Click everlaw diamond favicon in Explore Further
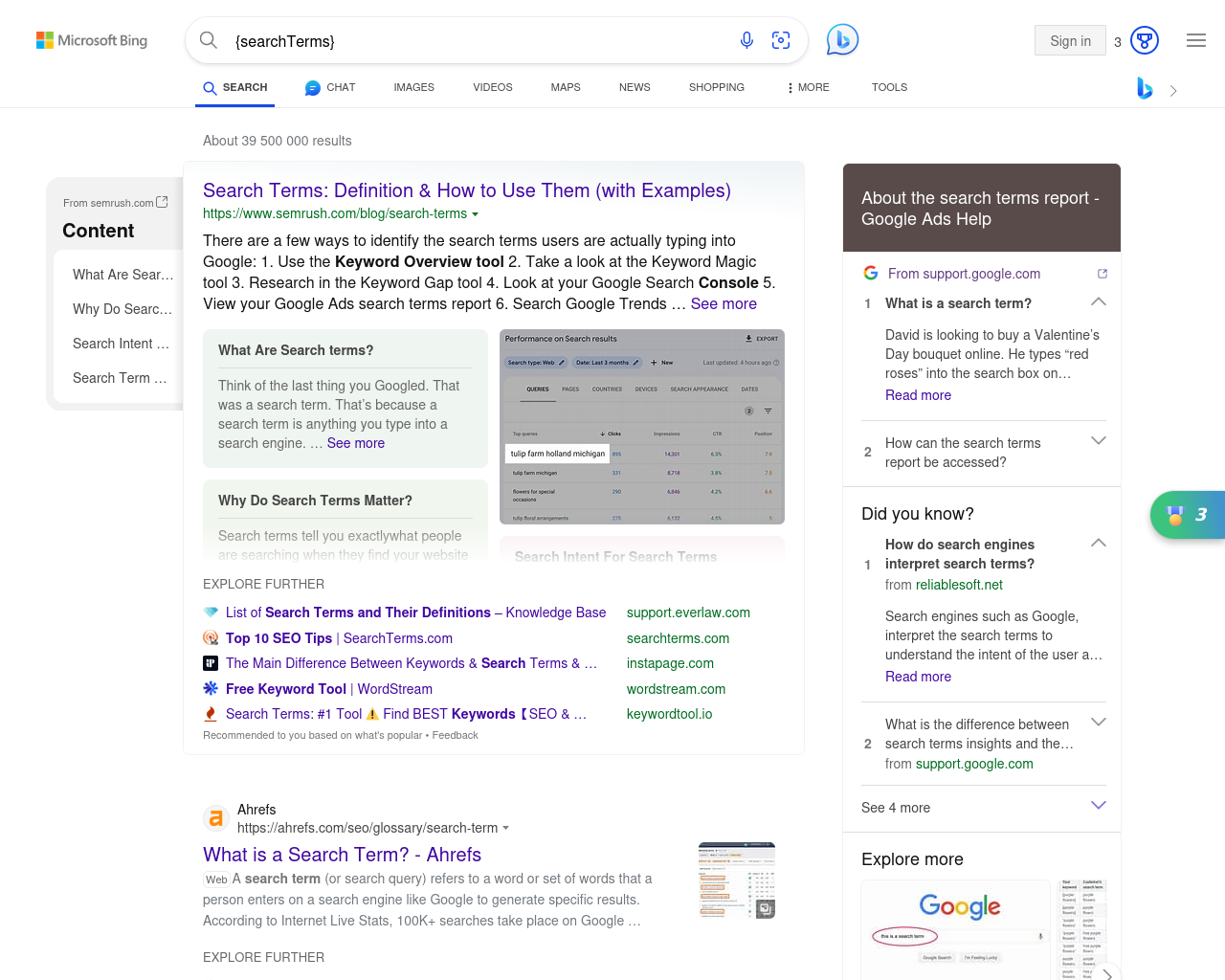Screen dimensions: 1225x980 pyautogui.click(x=211, y=612)
